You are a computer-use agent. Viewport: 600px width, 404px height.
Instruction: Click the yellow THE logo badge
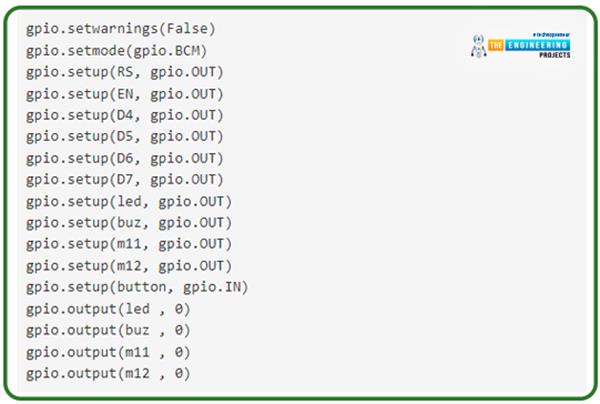point(496,45)
